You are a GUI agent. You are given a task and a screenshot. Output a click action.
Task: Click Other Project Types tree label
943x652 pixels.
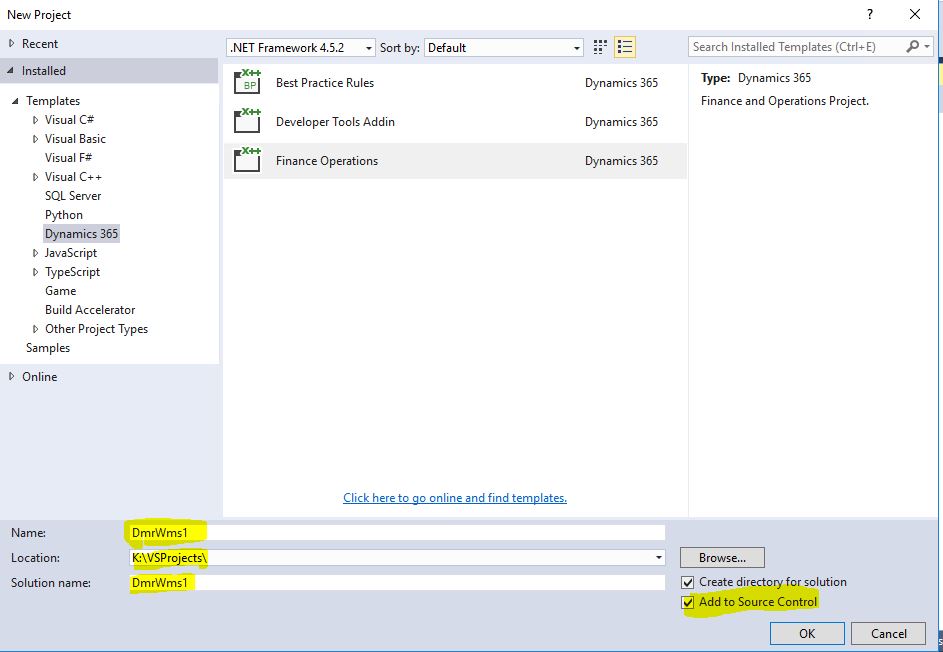pyautogui.click(x=96, y=329)
